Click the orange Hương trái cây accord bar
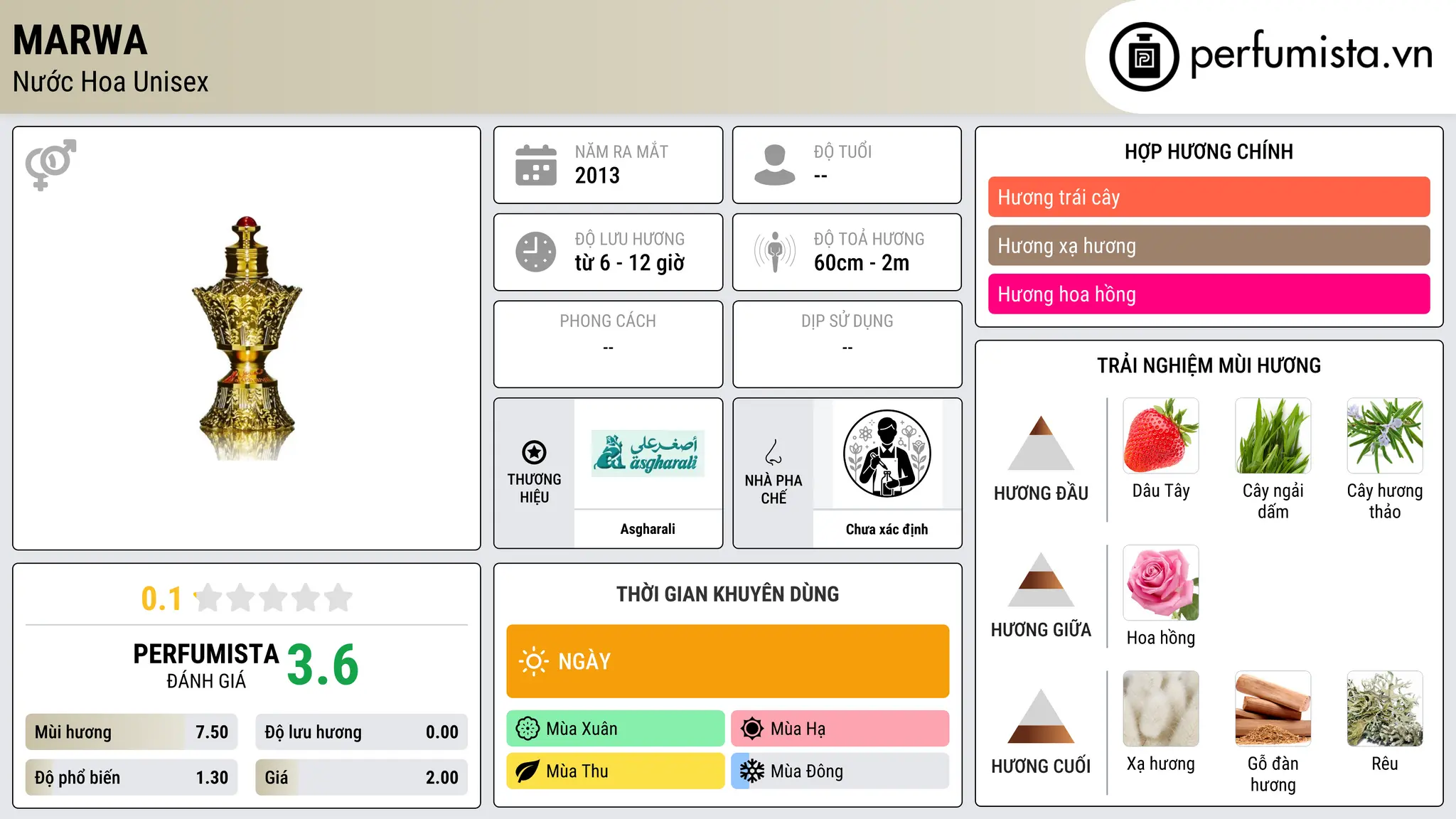The image size is (1456, 819). tap(1209, 197)
